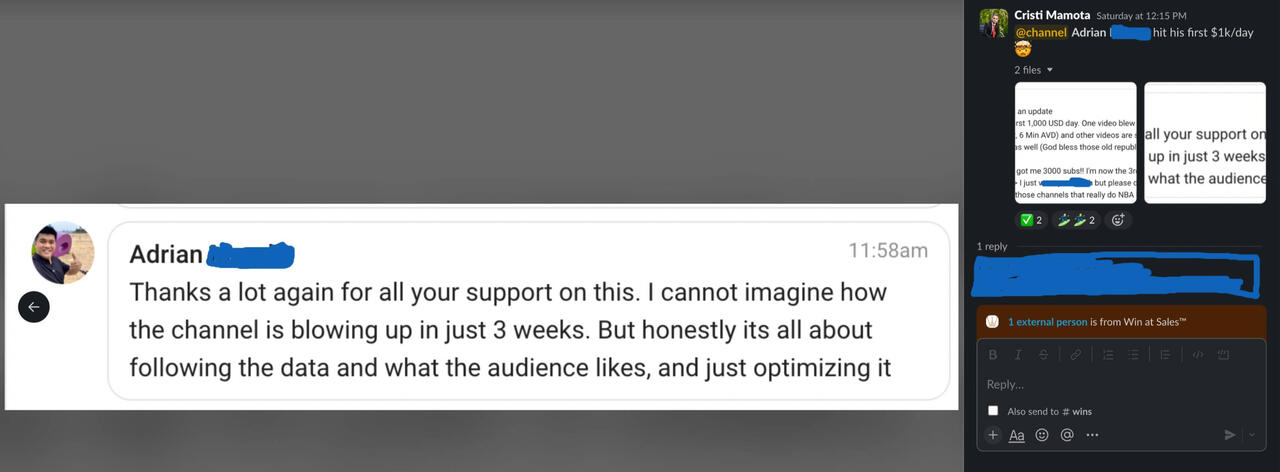Open the emoji picker in reply composer
The width and height of the screenshot is (1280, 472).
[x=1042, y=435]
